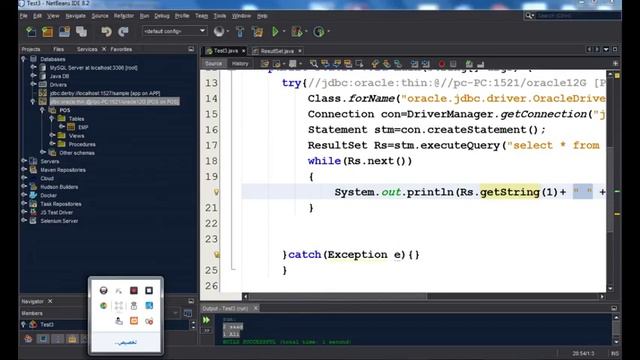Image resolution: width=640 pixels, height=360 pixels.
Task: Collapse the Tables folder
Action: coord(52,118)
